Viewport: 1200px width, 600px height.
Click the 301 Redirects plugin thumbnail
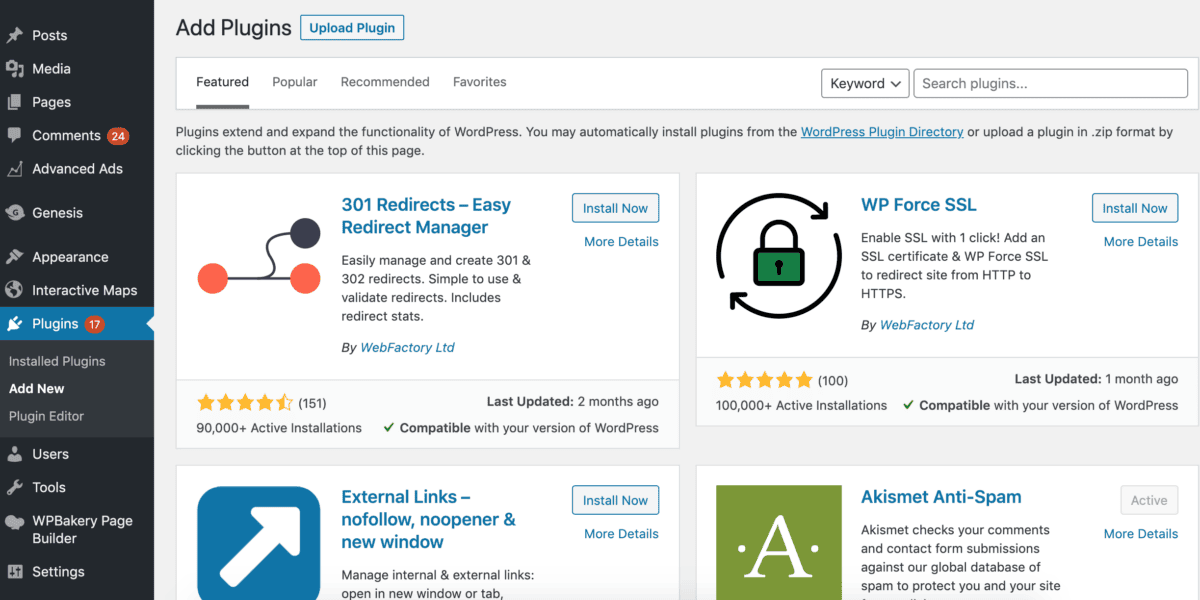tap(259, 255)
